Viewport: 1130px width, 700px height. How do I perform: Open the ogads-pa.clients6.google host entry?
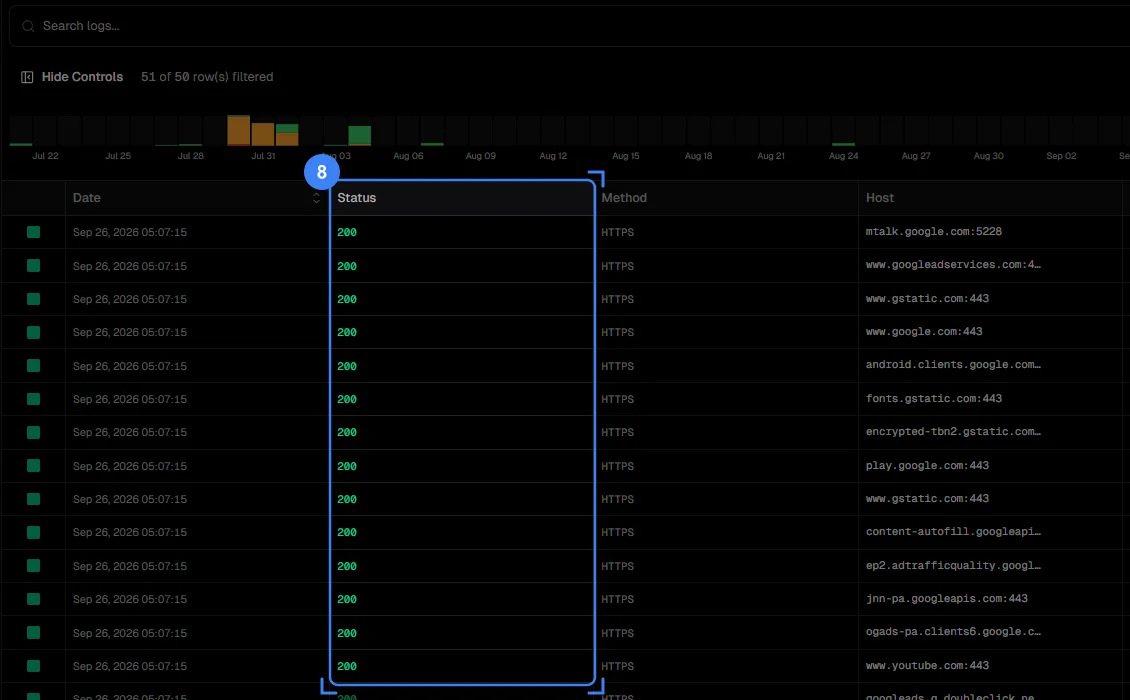953,632
